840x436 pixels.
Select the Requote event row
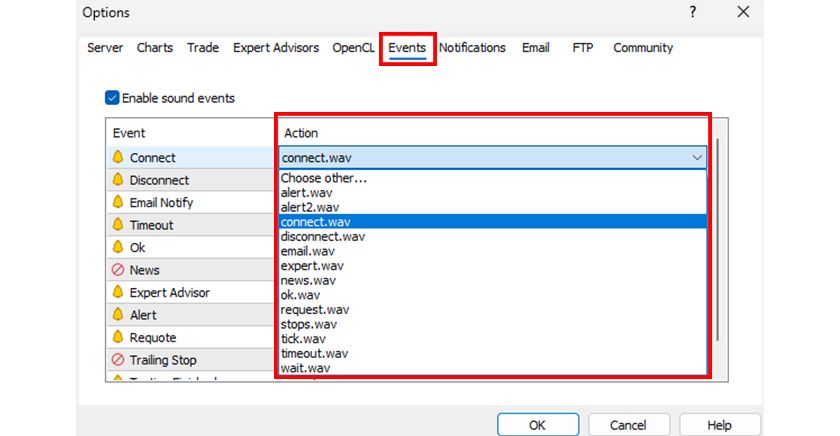point(152,337)
